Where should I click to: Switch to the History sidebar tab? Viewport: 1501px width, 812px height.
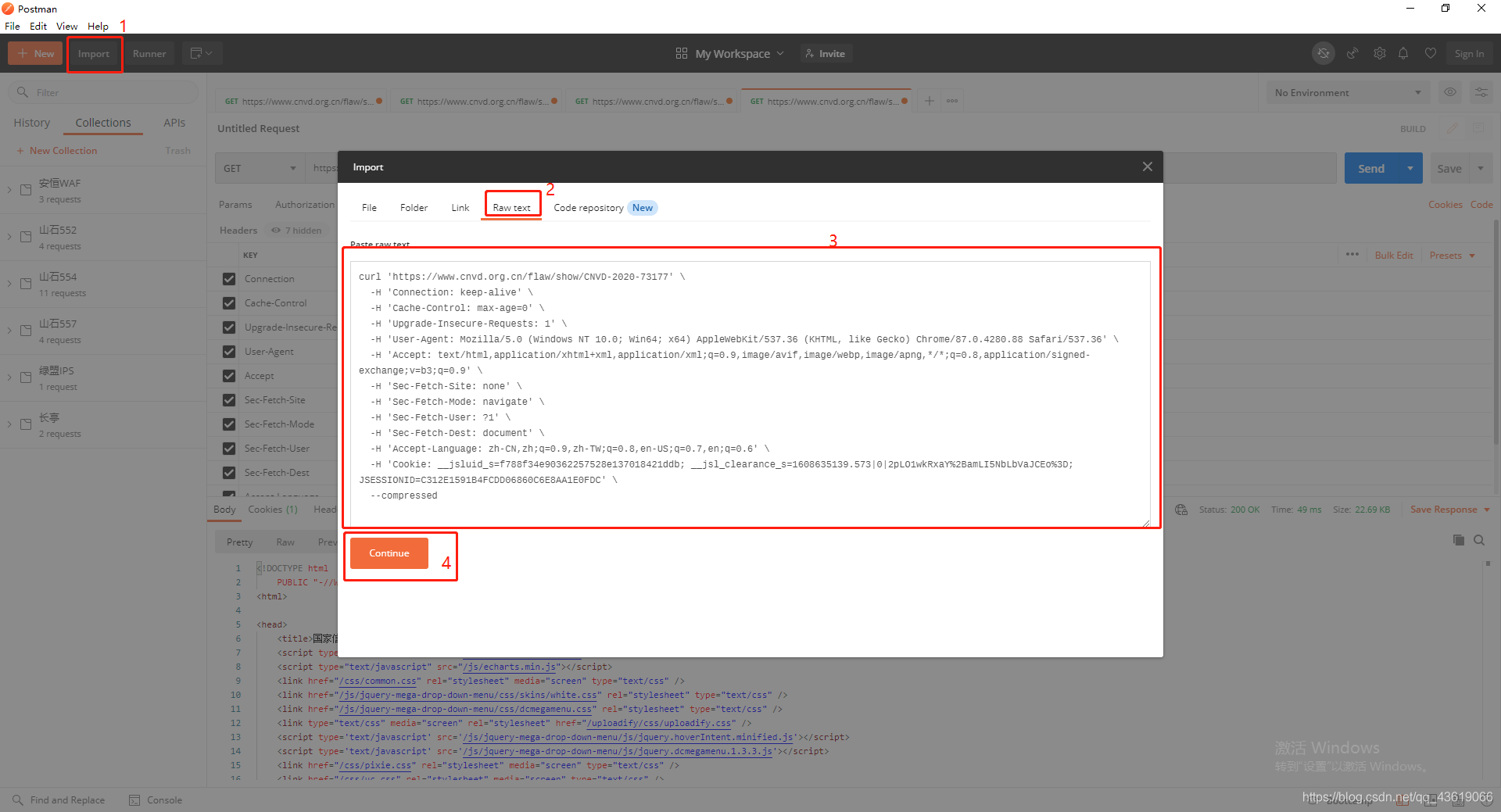tap(32, 123)
